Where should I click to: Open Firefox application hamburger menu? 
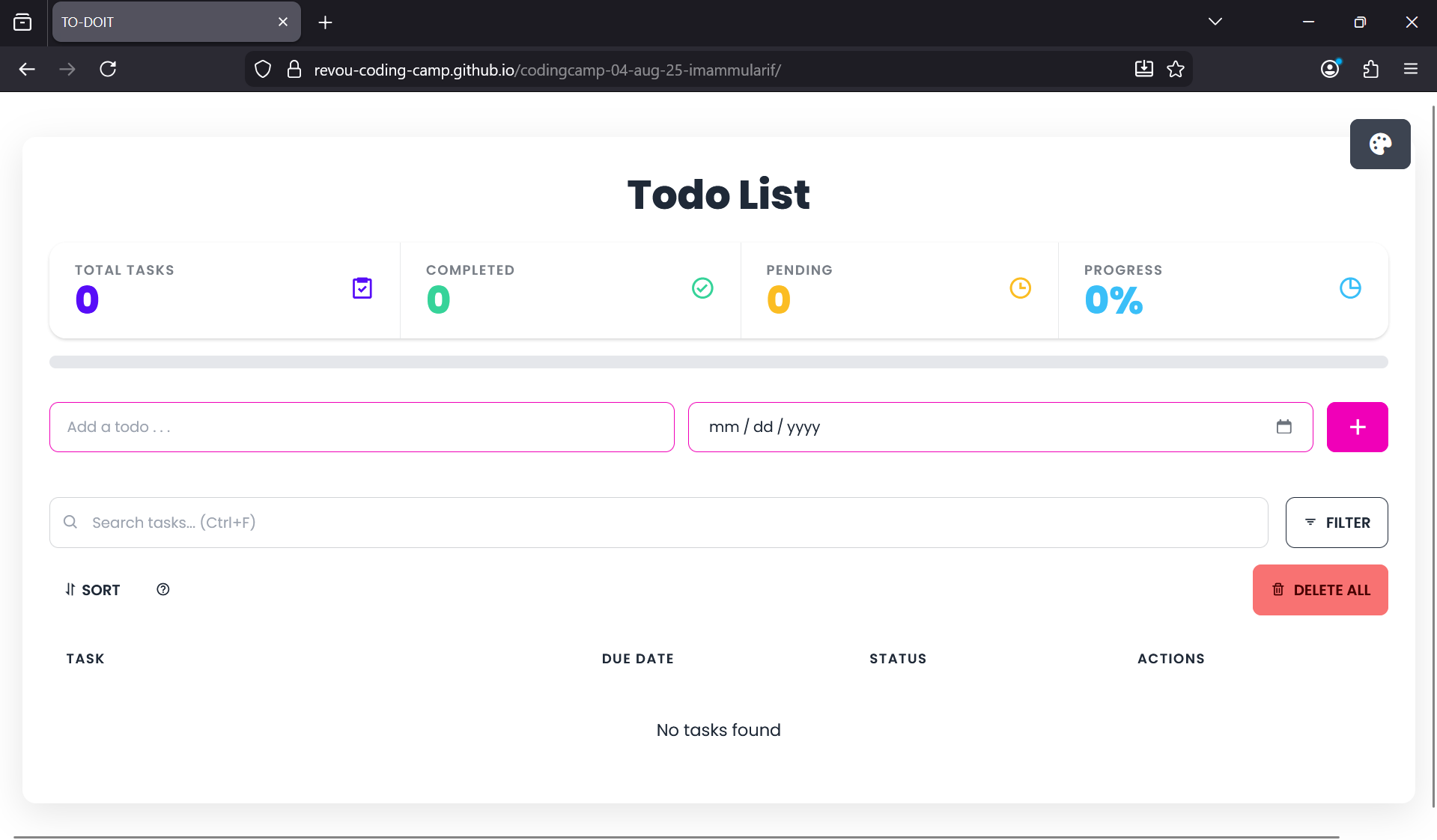pos(1410,70)
